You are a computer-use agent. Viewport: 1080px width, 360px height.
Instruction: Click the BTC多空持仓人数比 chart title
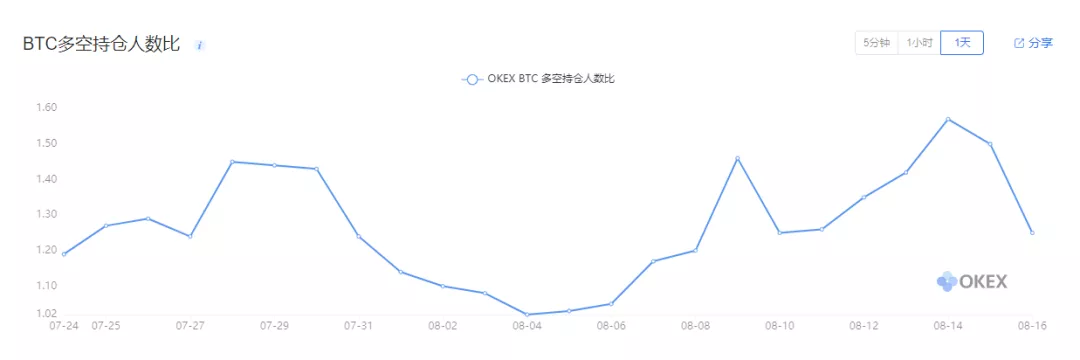click(x=101, y=45)
